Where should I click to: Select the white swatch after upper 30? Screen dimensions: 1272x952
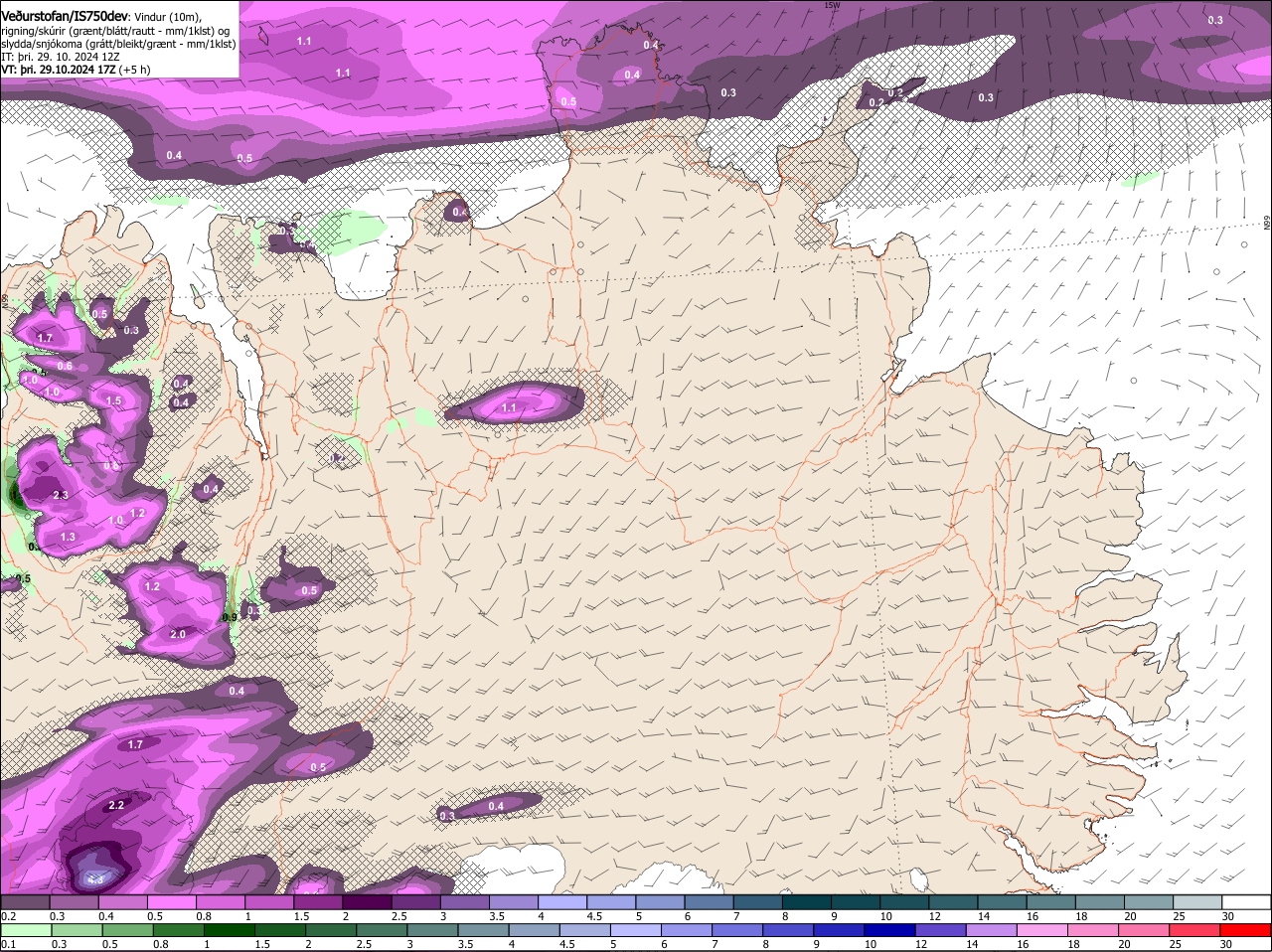1247,901
